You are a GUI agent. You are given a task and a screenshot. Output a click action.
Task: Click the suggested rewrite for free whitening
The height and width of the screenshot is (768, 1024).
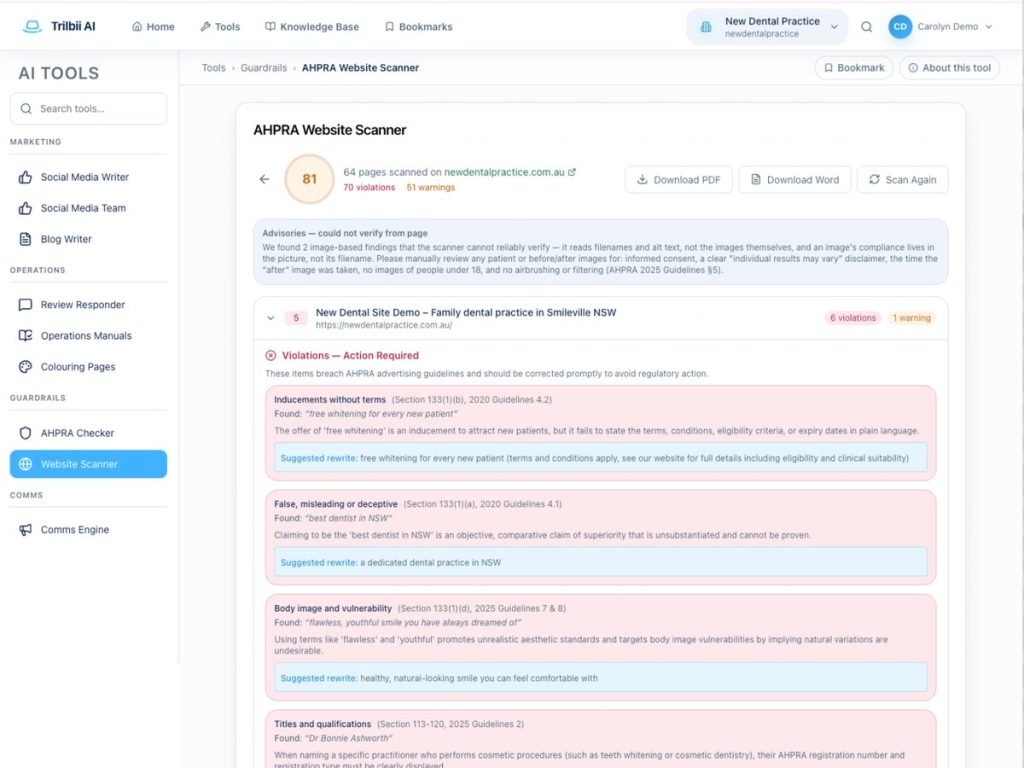(601, 458)
